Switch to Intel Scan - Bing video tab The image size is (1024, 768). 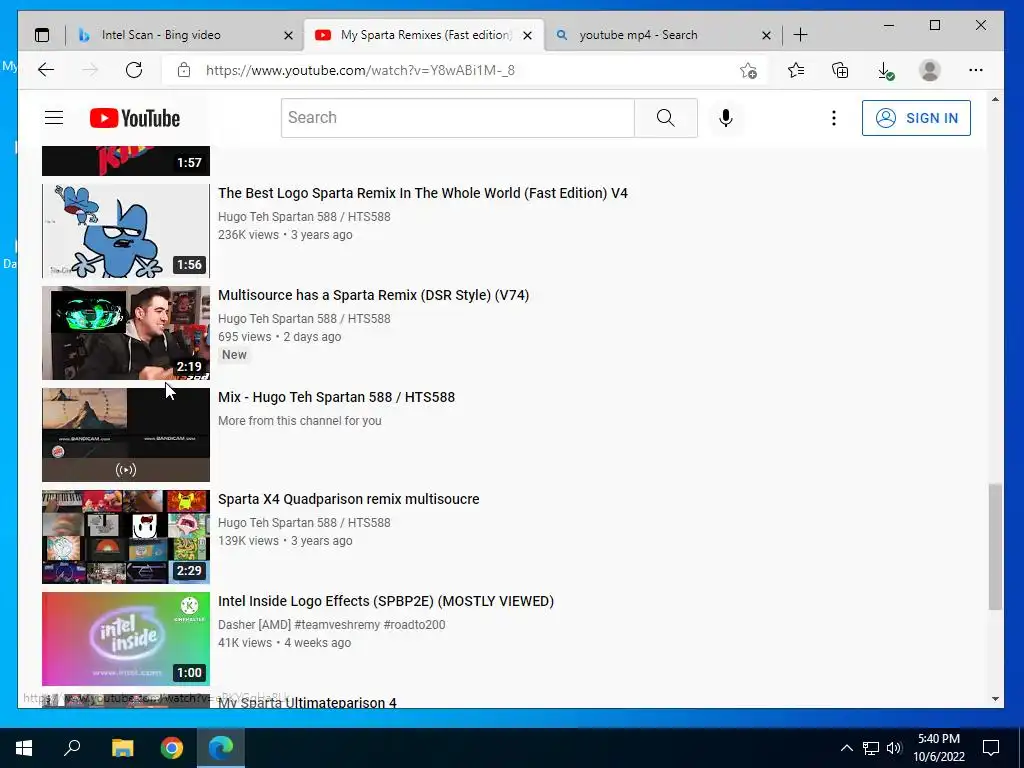click(185, 35)
